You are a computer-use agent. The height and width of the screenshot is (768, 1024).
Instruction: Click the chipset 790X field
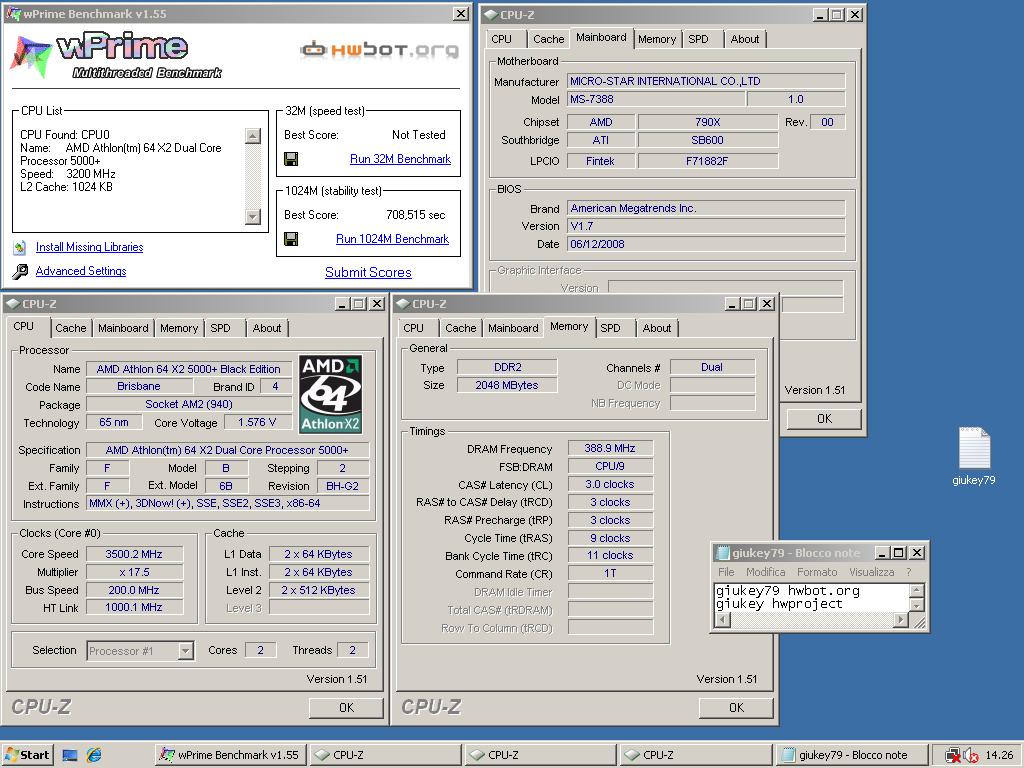(708, 122)
